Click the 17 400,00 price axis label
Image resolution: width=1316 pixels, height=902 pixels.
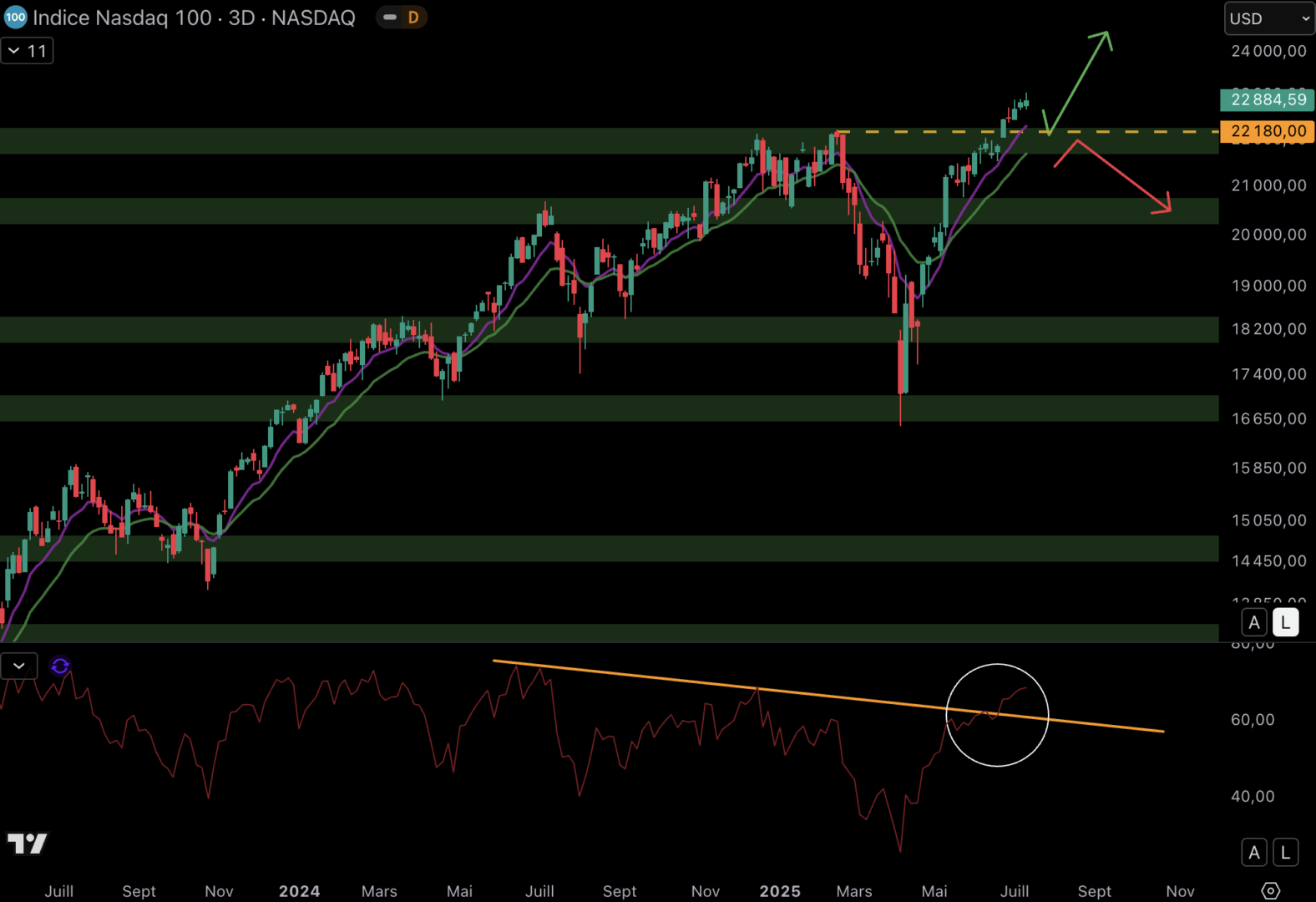tap(1268, 374)
